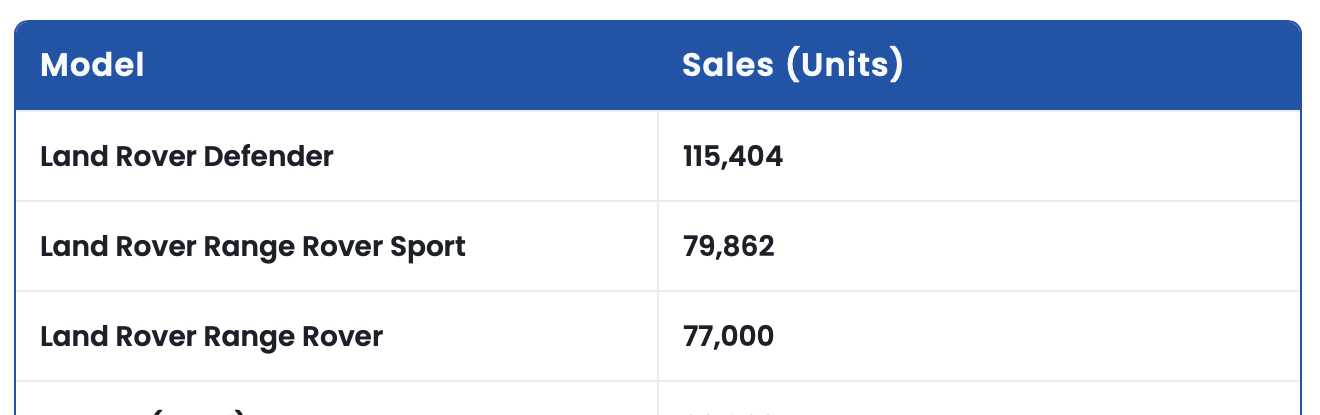Click the word Units in the header
The image size is (1320, 415).
(844, 66)
